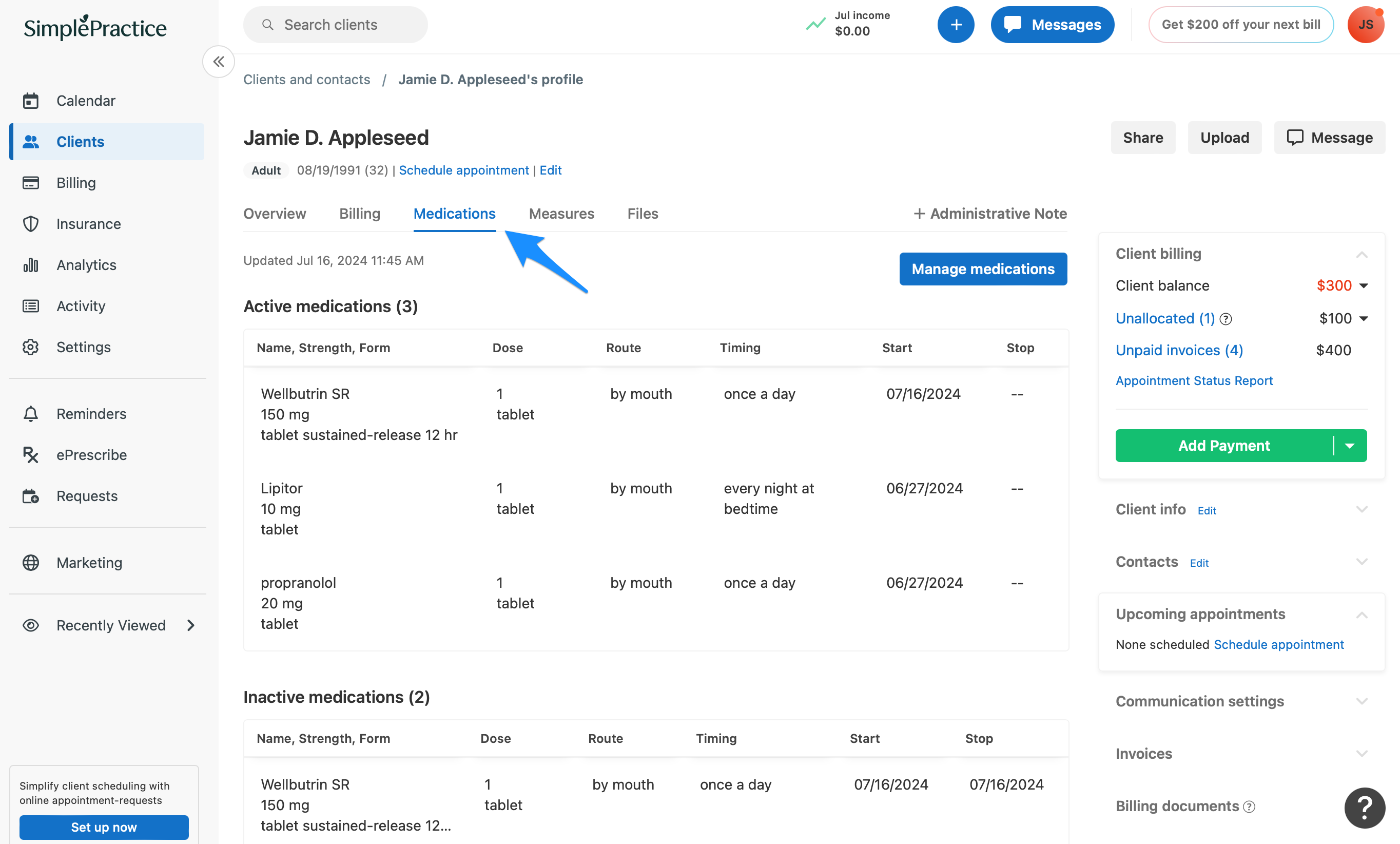Open Marketing via the globe icon
The width and height of the screenshot is (1400, 844).
pyautogui.click(x=31, y=563)
